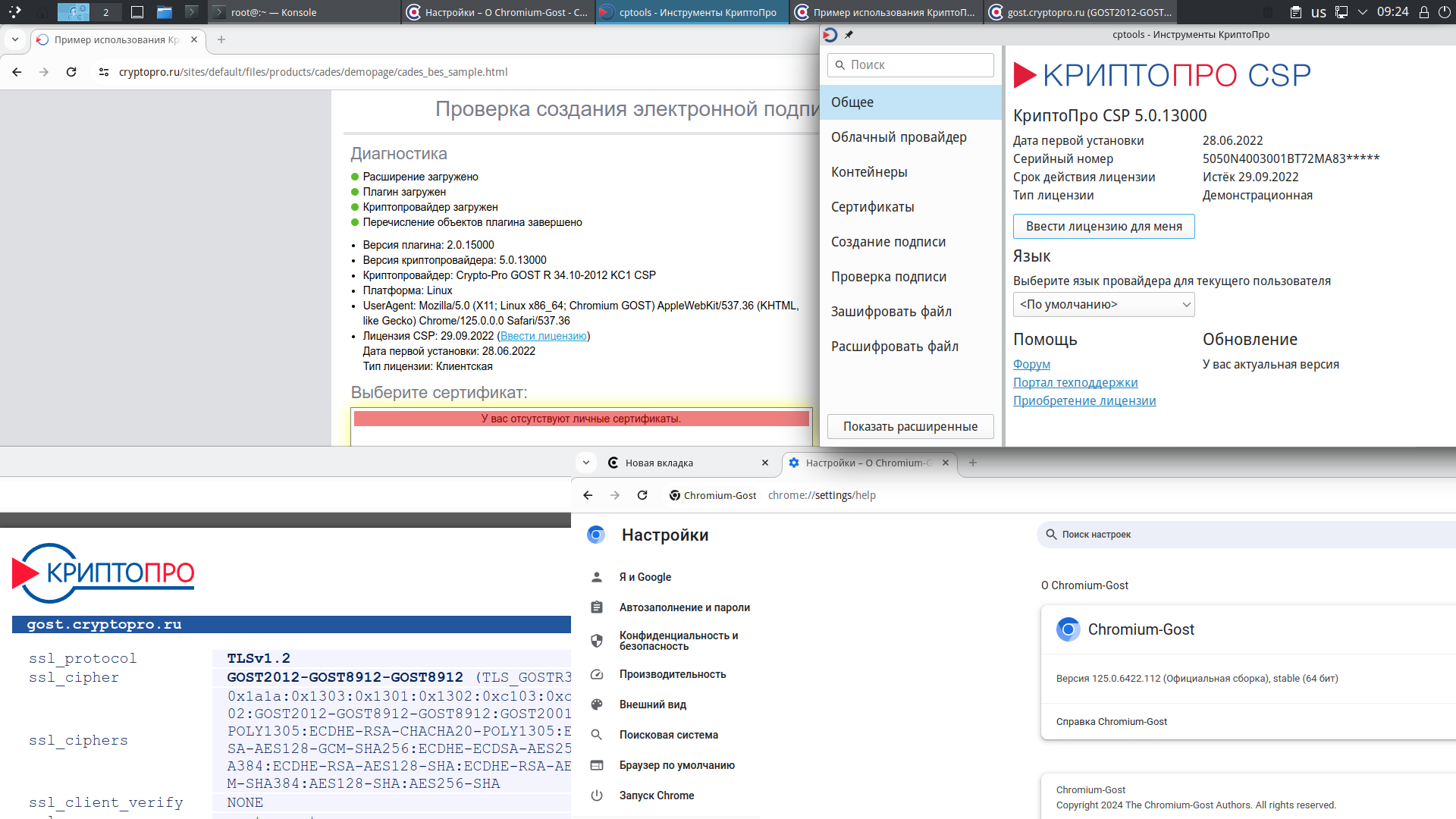Click the 'us' keyboard layout indicator

(x=1319, y=12)
